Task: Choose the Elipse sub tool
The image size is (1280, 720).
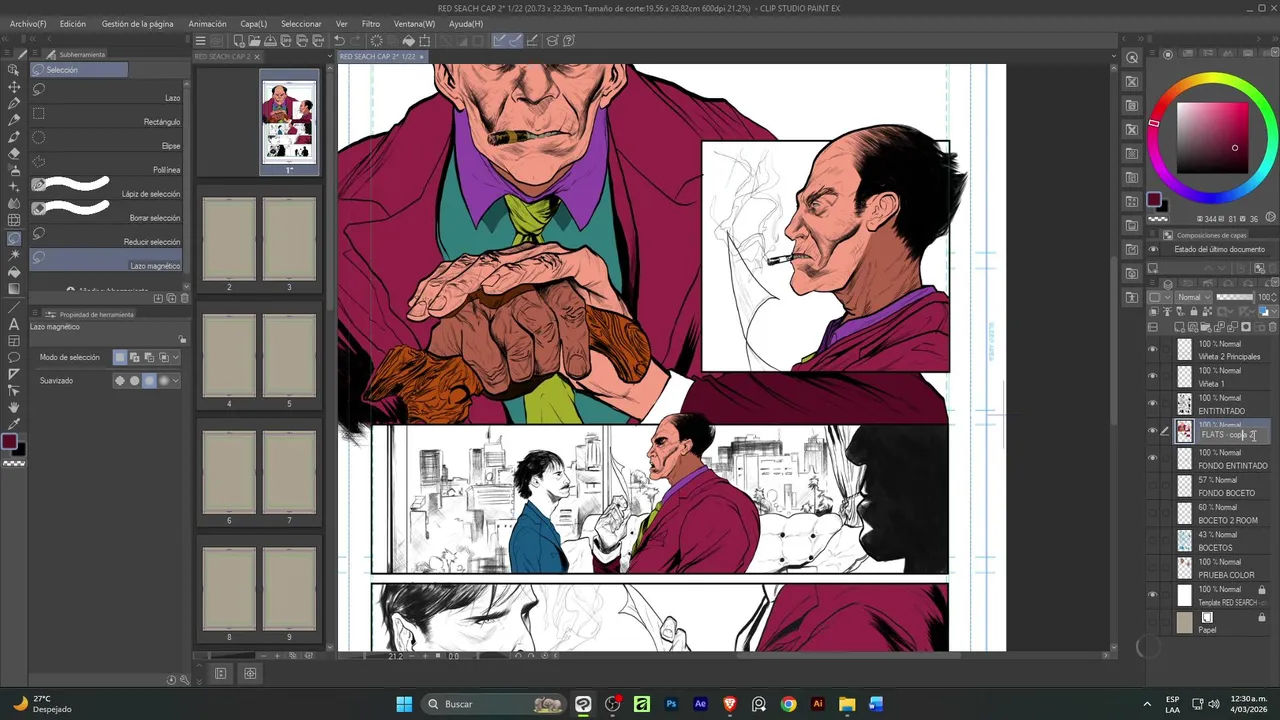Action: 105,137
